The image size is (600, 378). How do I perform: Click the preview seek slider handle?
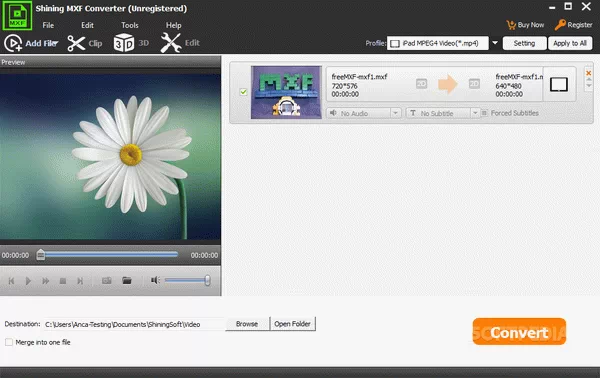pyautogui.click(x=41, y=255)
